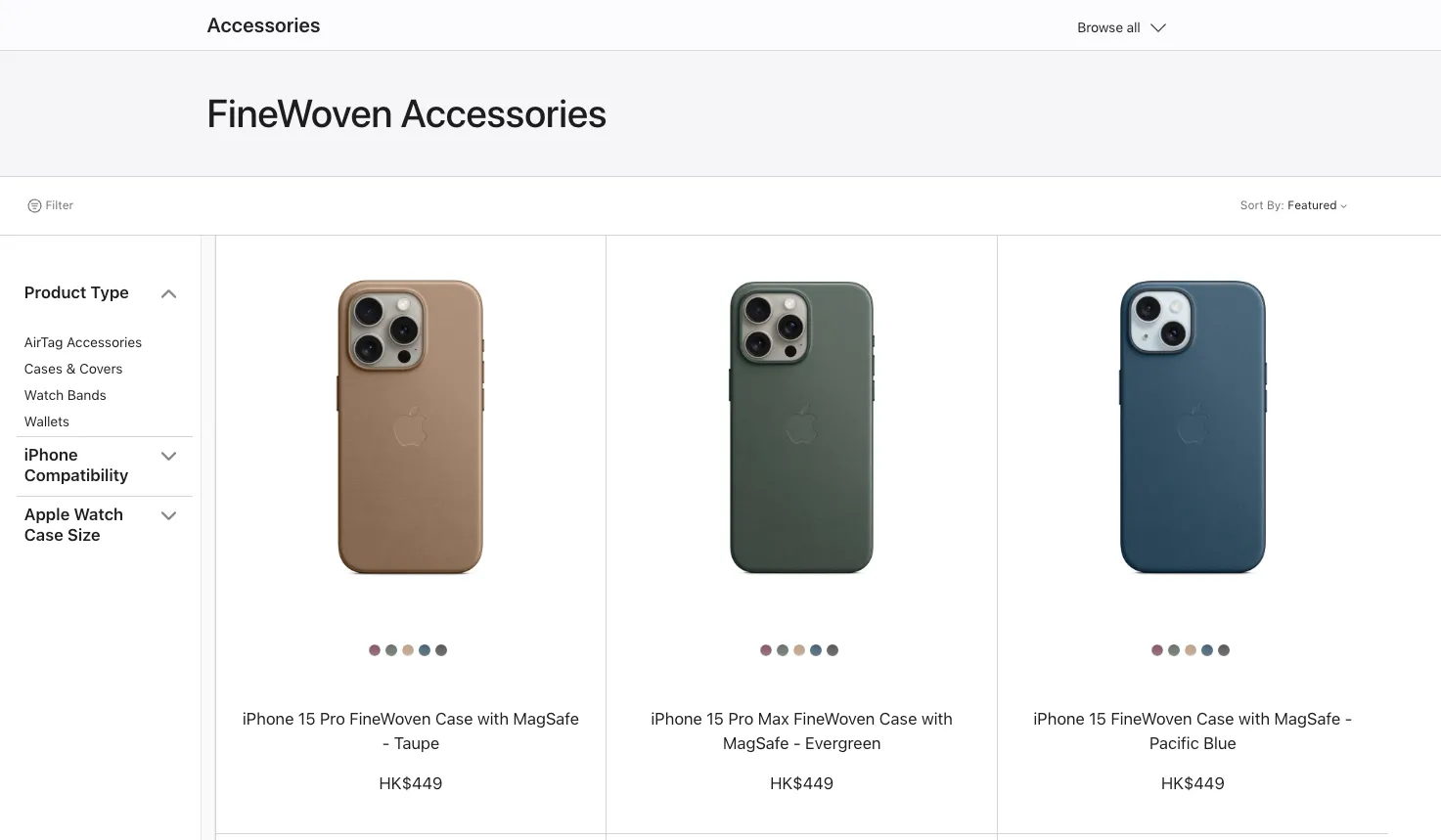
Task: Expand the iPhone Compatibility filter
Action: coord(168,456)
